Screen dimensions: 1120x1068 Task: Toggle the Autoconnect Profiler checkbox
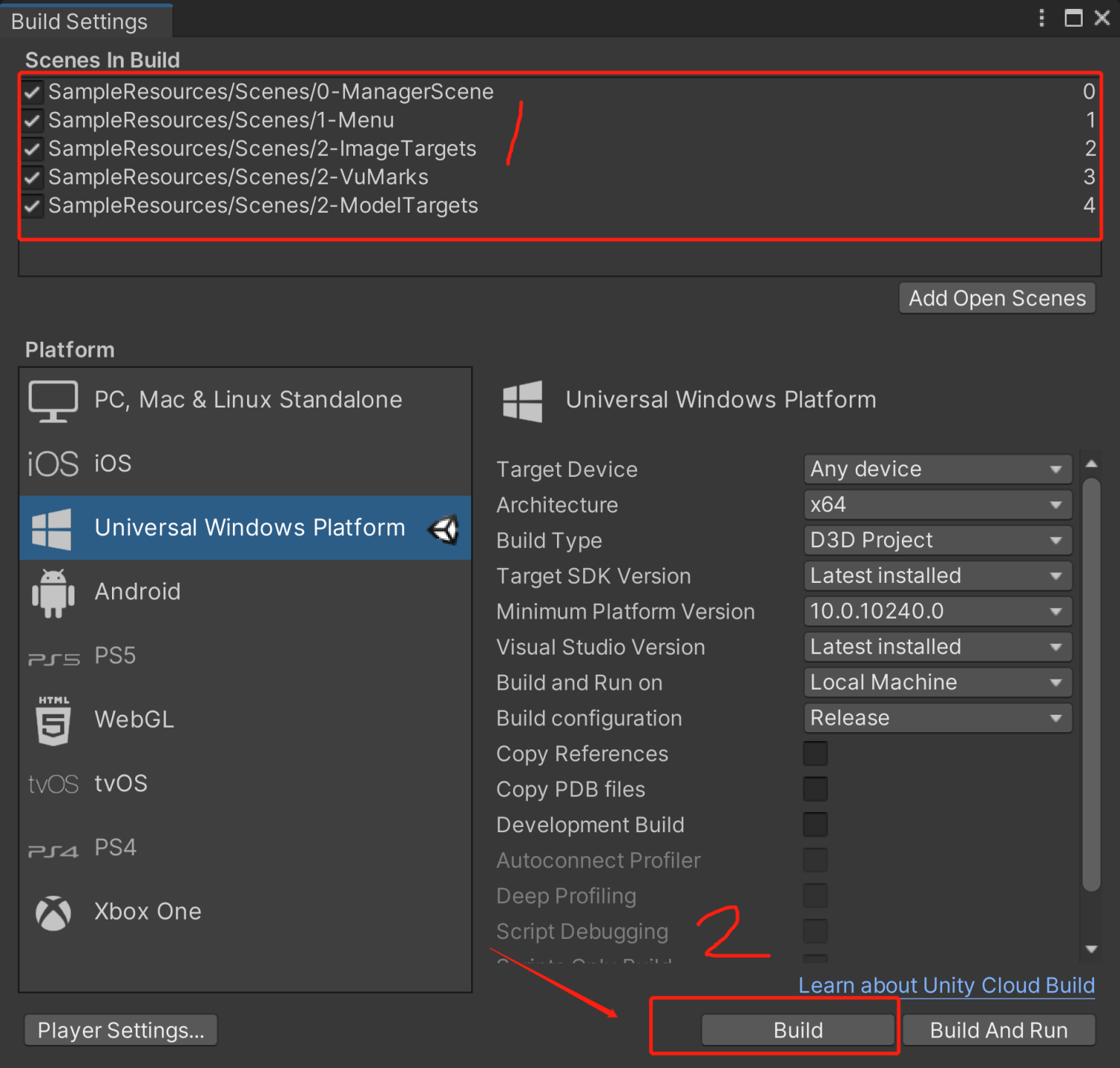815,860
